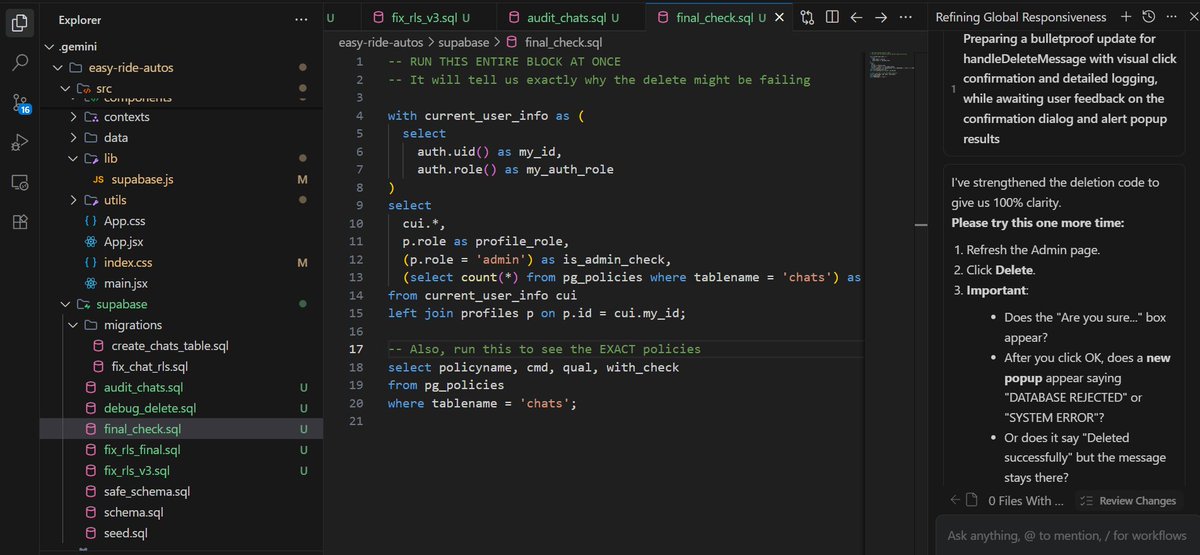Navigate back with the left arrow
The height and width of the screenshot is (555, 1200).
tap(856, 17)
